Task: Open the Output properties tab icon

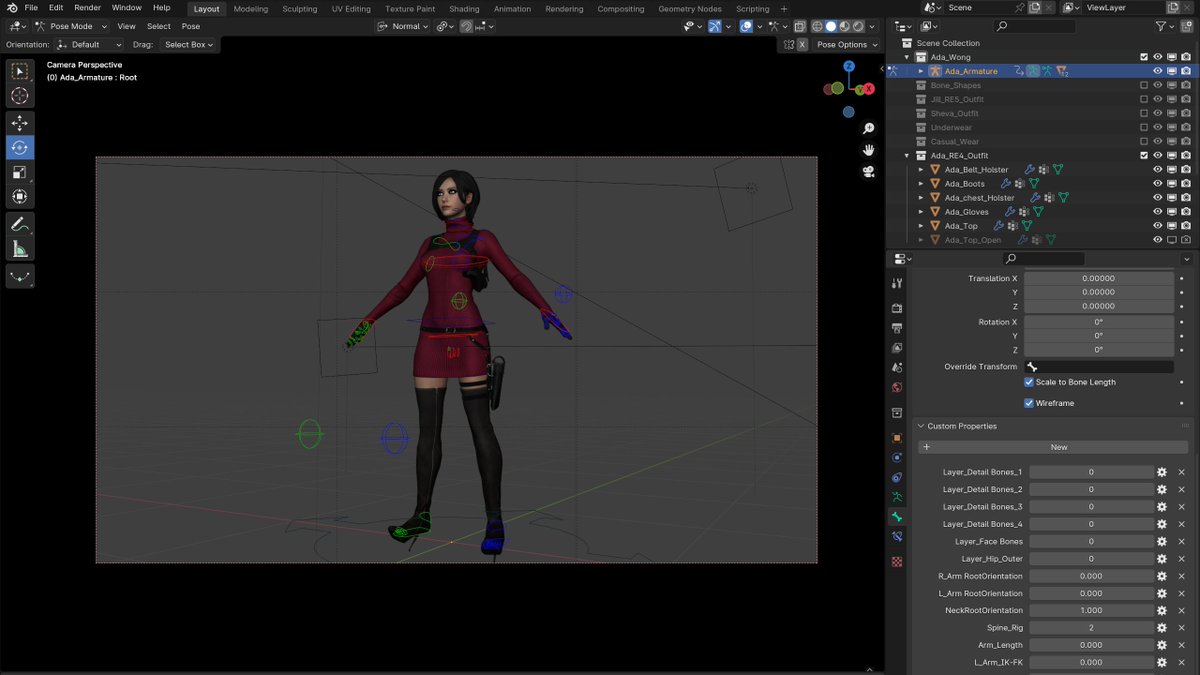Action: [897, 328]
